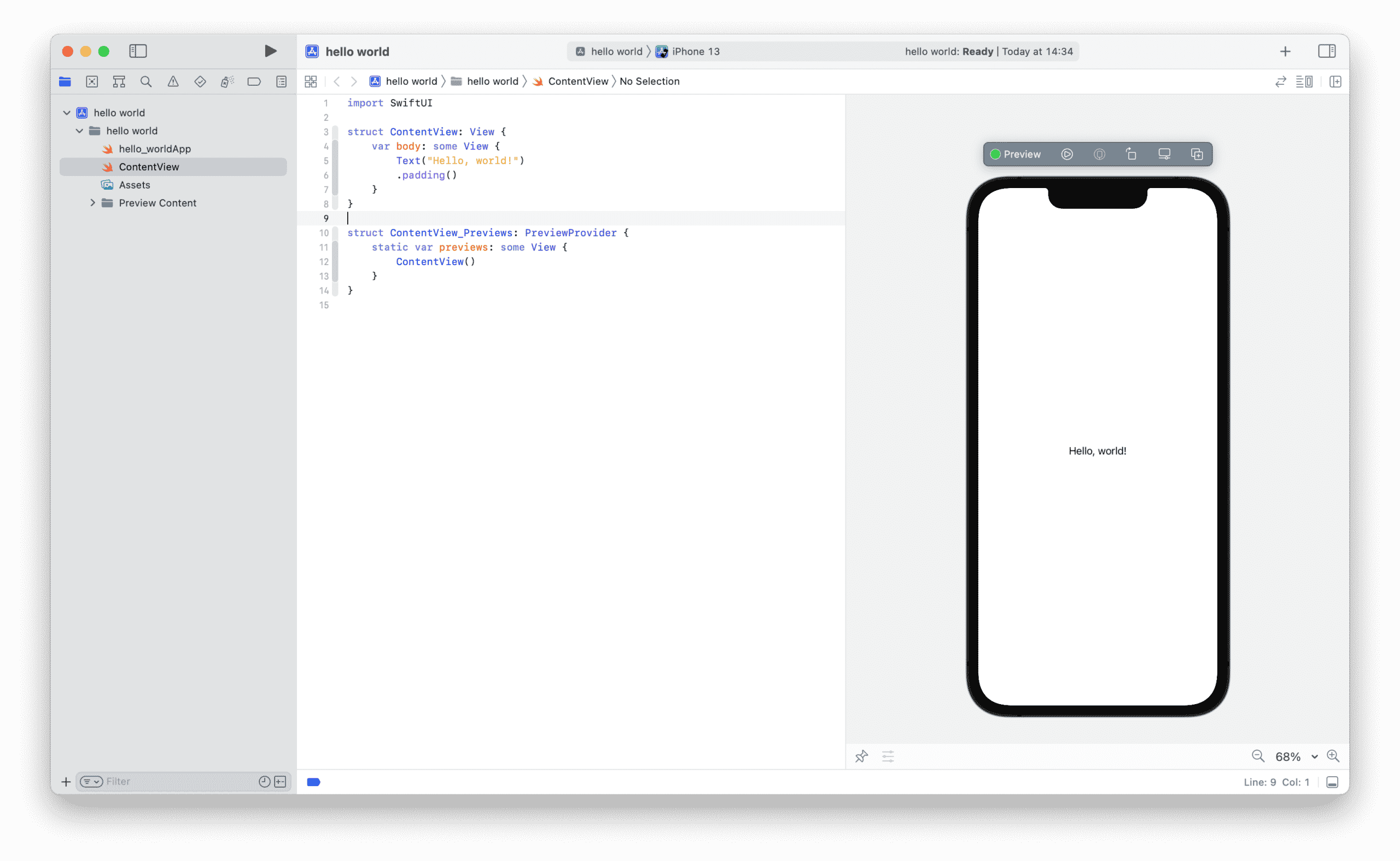Open the Report navigator
Image resolution: width=1400 pixels, height=861 pixels.
click(x=281, y=81)
